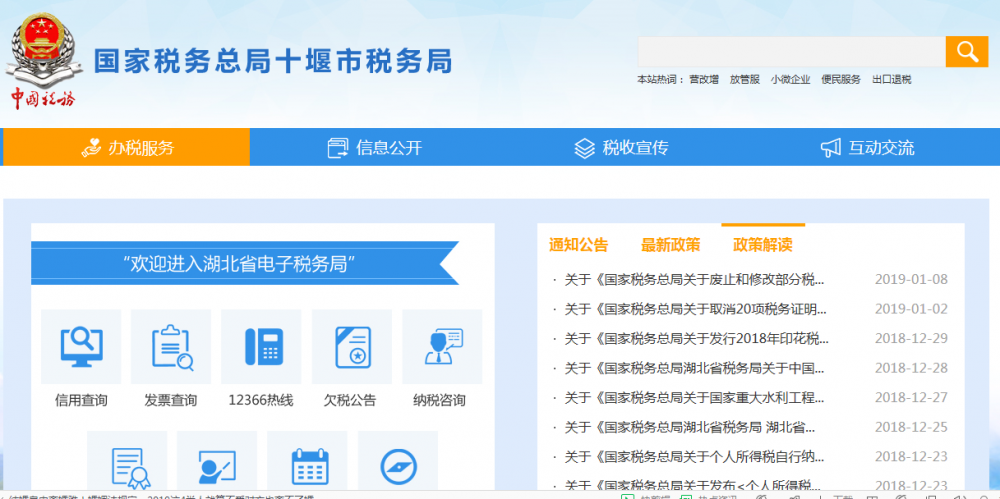Click the 出口退税 hot keyword link
The height and width of the screenshot is (499, 1000).
(x=892, y=80)
